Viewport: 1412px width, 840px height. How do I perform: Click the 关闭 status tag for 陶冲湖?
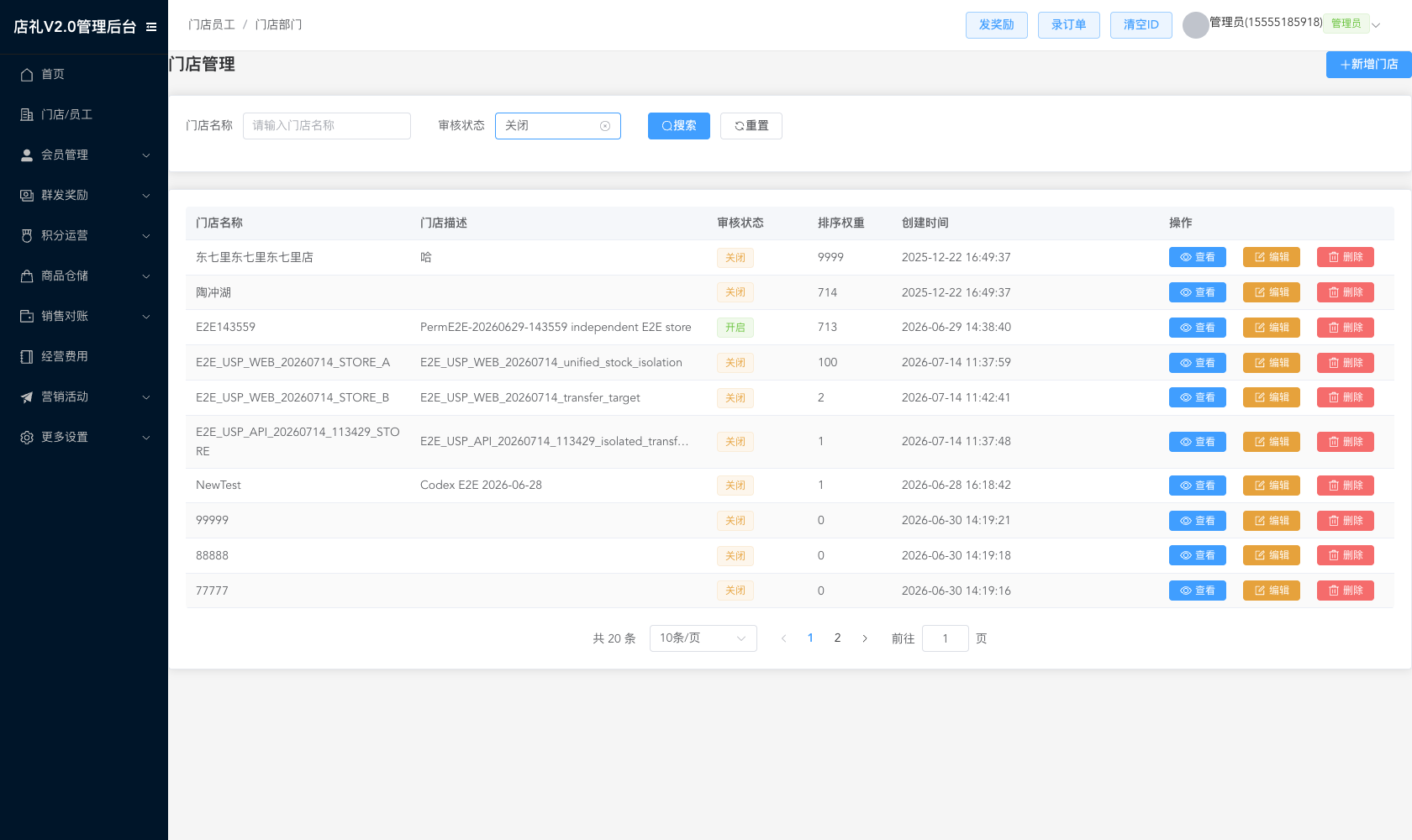735,292
